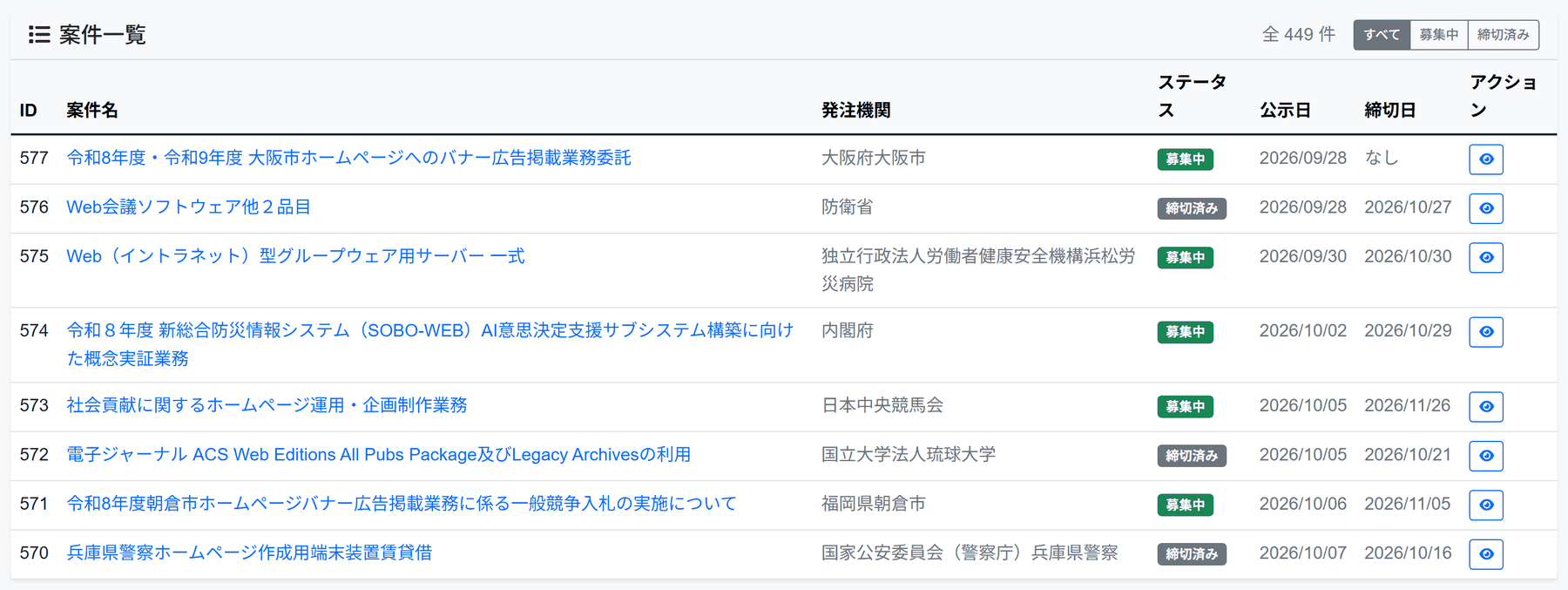The image size is (1568, 590).
Task: Click the 募集中 badge for case 574
Action: 1185,332
